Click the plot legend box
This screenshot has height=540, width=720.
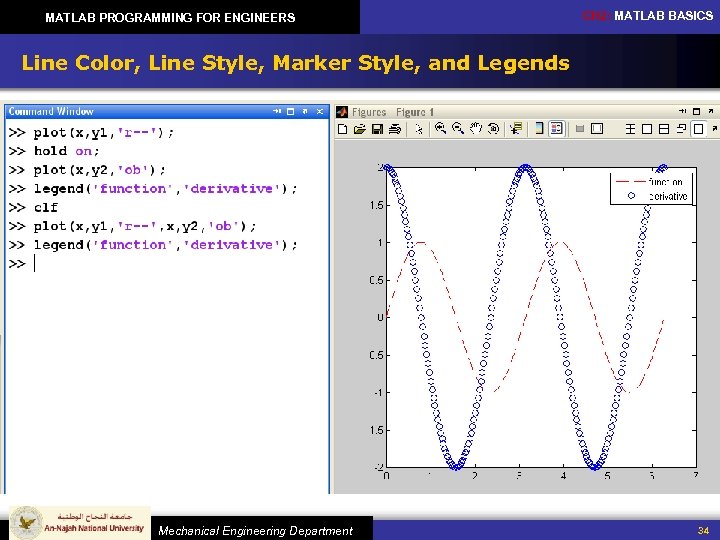pyautogui.click(x=651, y=189)
